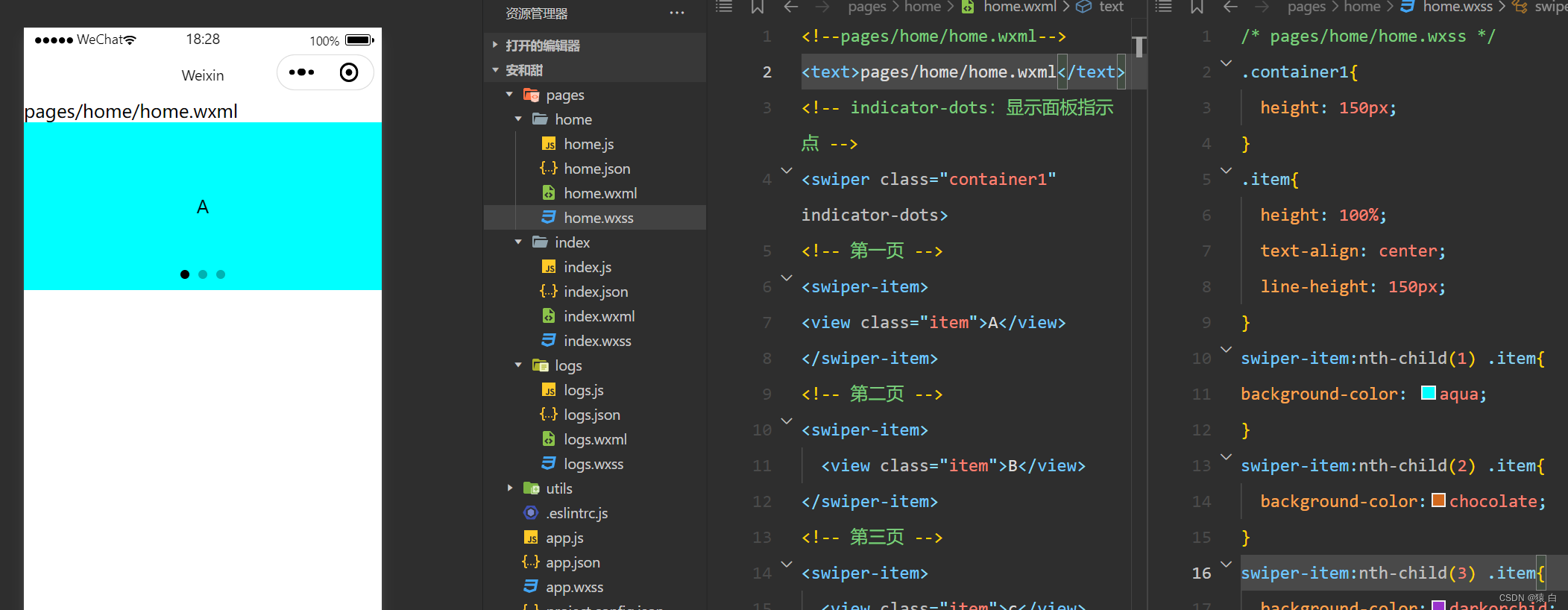Open index.json file
This screenshot has width=1568, height=610.
point(595,292)
